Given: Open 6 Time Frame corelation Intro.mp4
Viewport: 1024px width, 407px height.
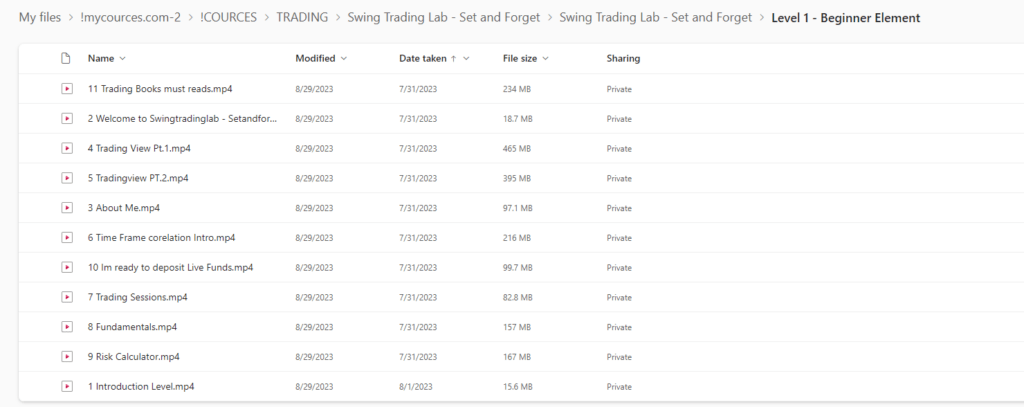Looking at the screenshot, I should point(161,238).
